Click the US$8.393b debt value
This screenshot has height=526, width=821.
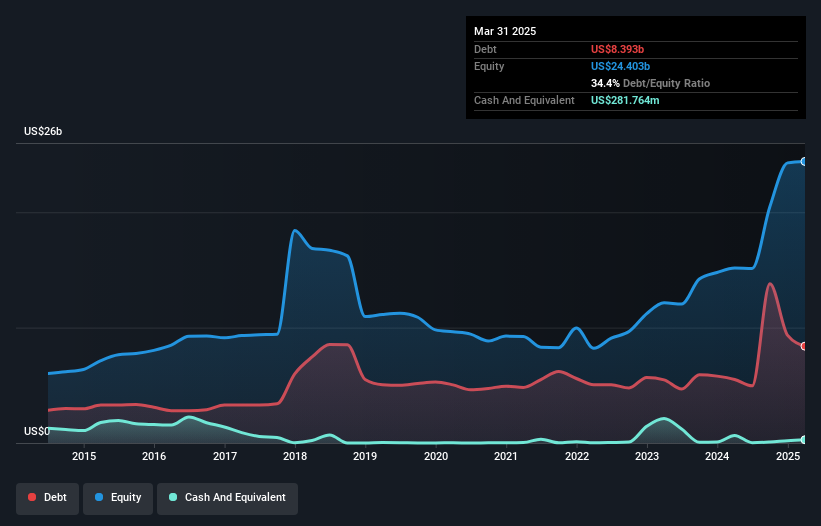(x=617, y=49)
